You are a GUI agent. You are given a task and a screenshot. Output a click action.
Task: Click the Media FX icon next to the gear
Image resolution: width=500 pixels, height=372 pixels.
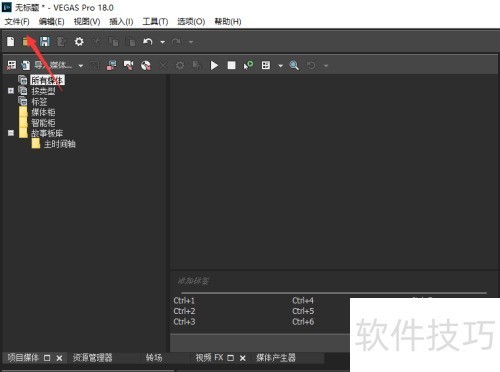point(197,65)
